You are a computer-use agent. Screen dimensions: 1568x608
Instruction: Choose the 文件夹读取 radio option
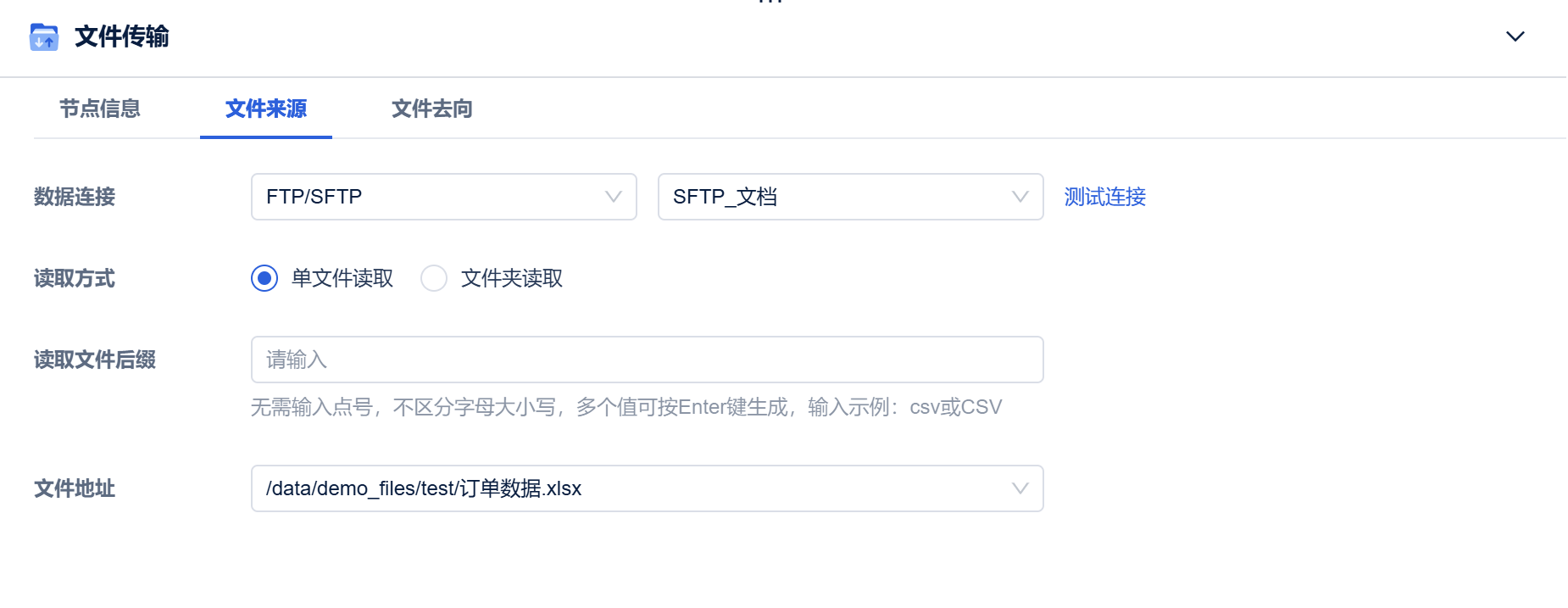pos(434,278)
